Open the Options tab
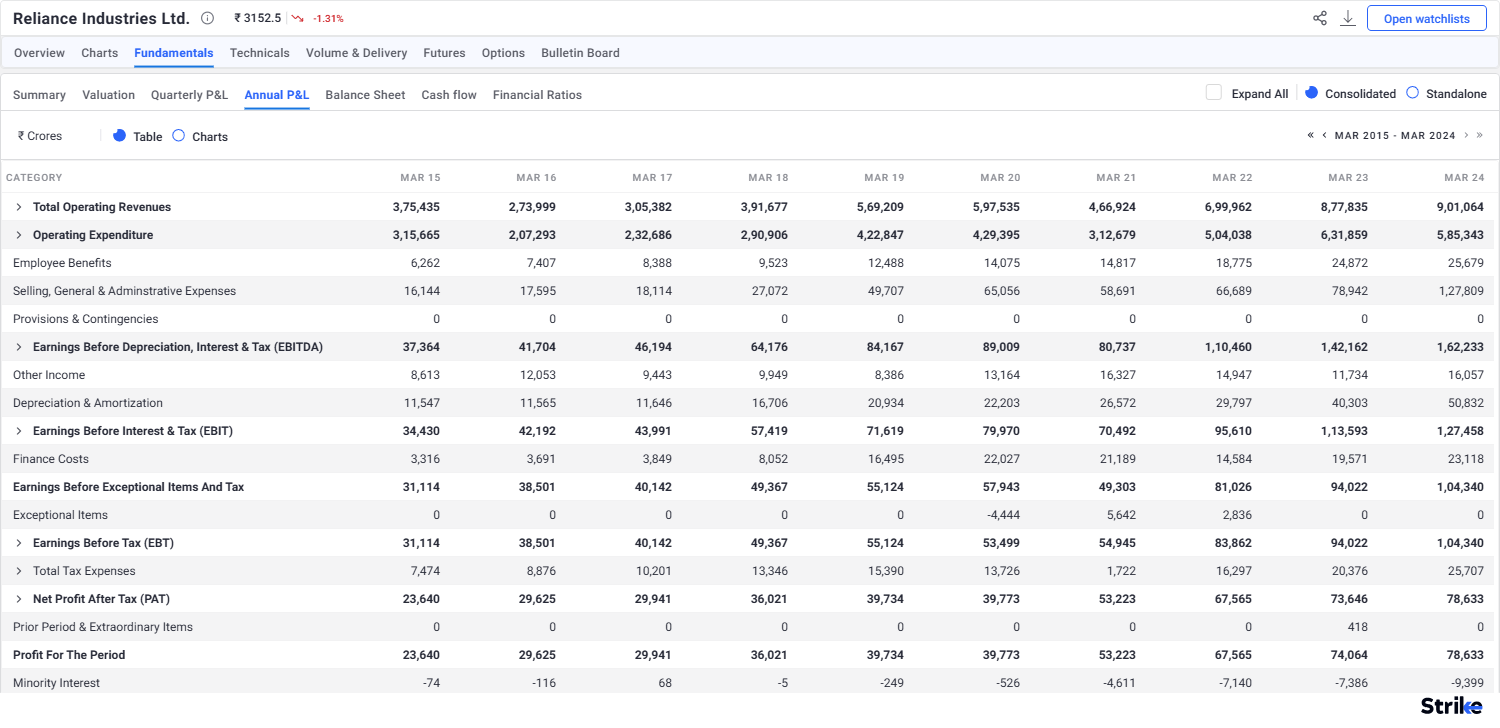This screenshot has height=728, width=1500. click(x=503, y=53)
